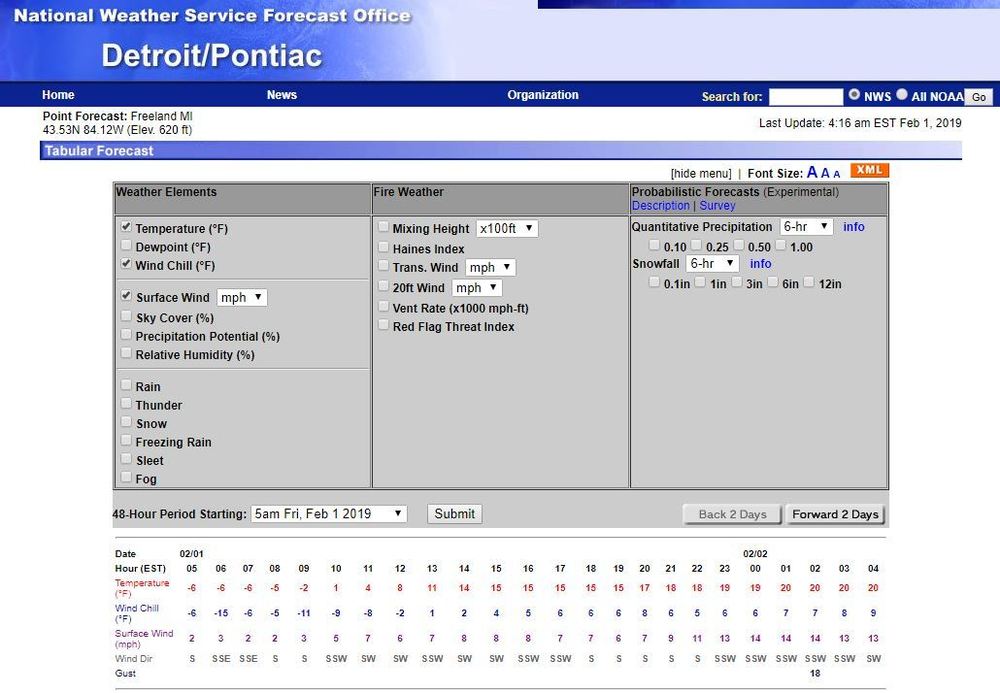Uncheck the Wind Chill (°F) checkbox
The image size is (1000, 693).
coord(126,263)
